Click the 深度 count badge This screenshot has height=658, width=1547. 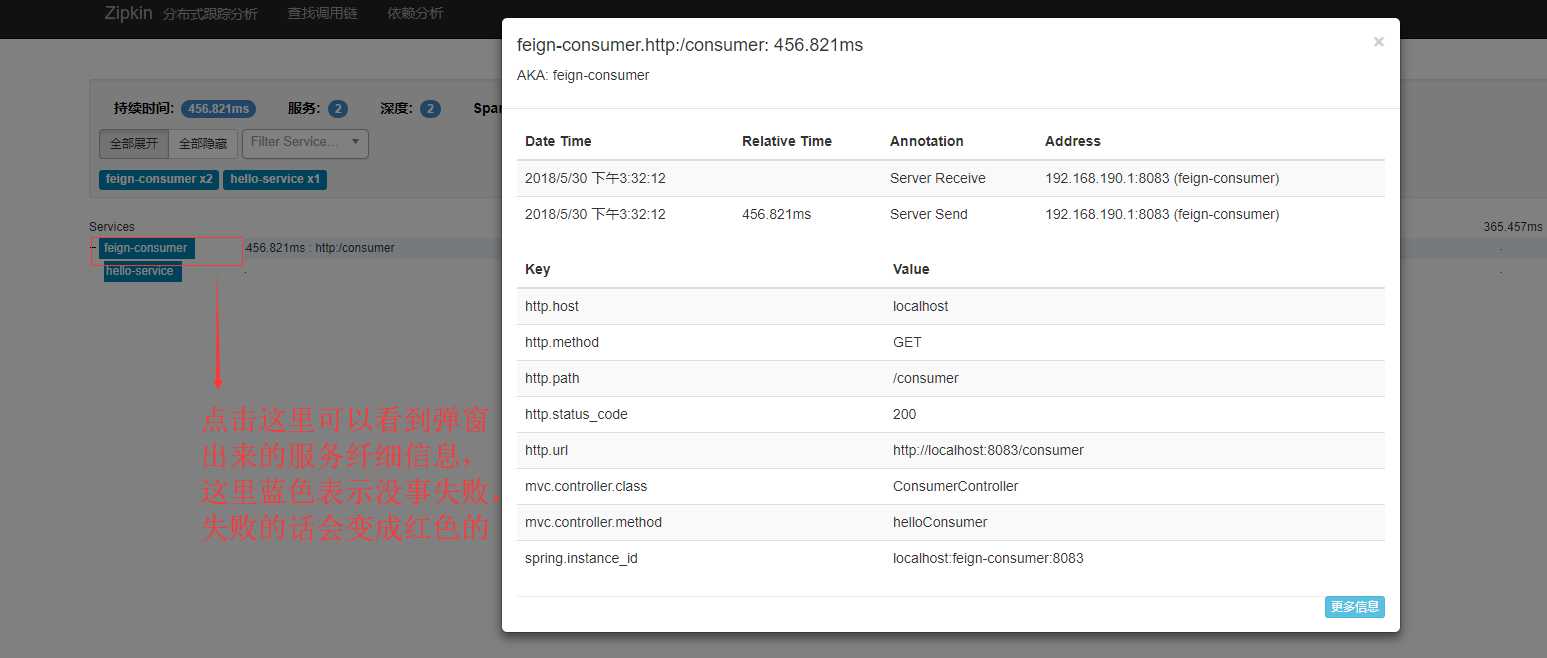[x=430, y=109]
